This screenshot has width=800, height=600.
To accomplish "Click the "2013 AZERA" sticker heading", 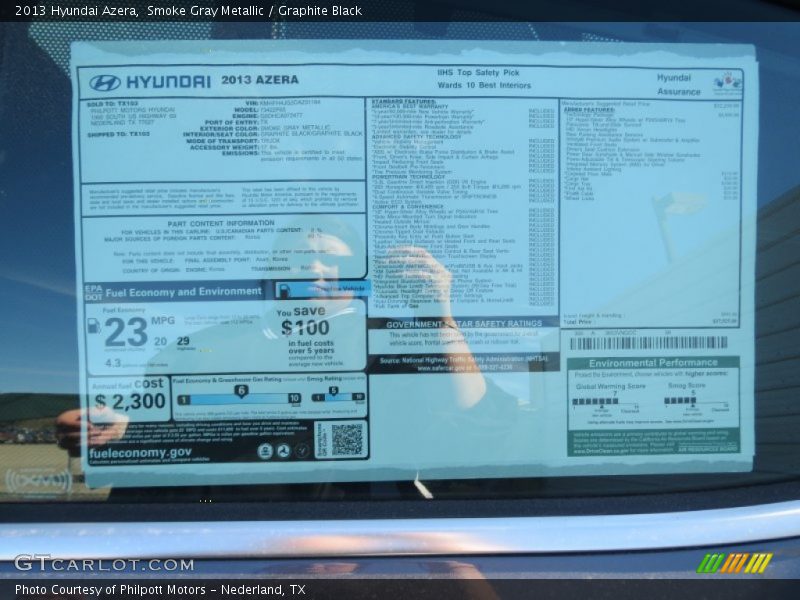I will (260, 80).
